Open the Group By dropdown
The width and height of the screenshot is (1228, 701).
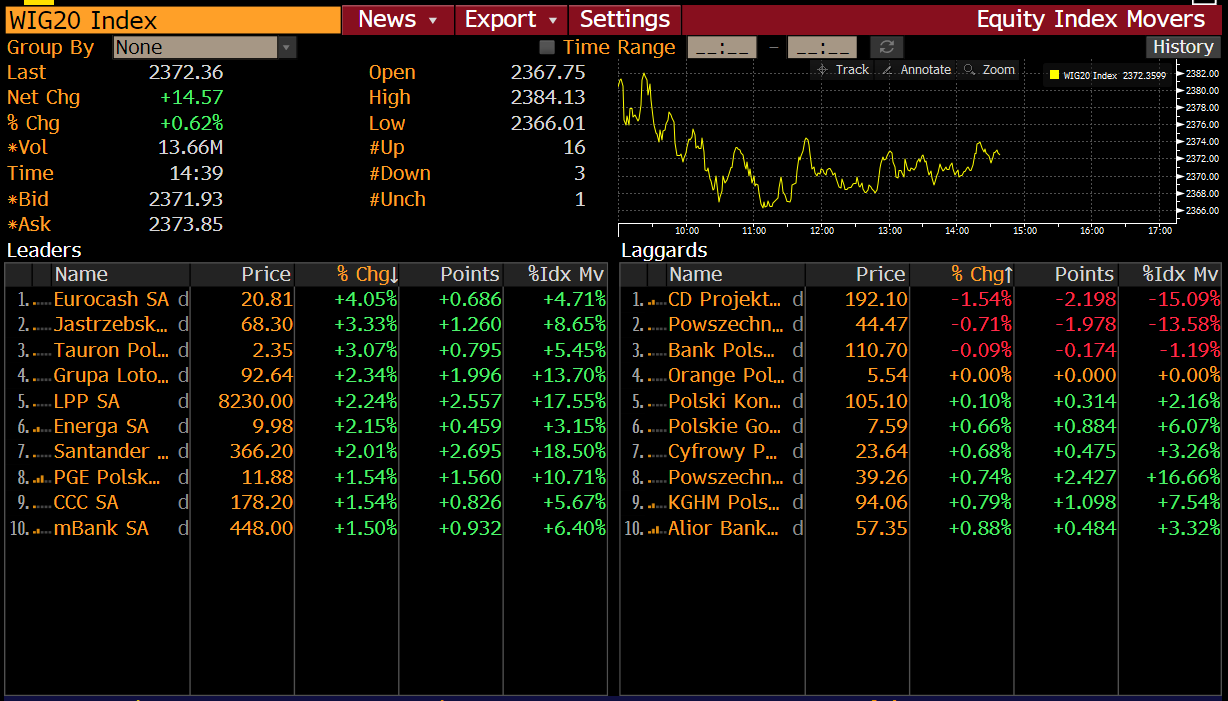point(287,47)
